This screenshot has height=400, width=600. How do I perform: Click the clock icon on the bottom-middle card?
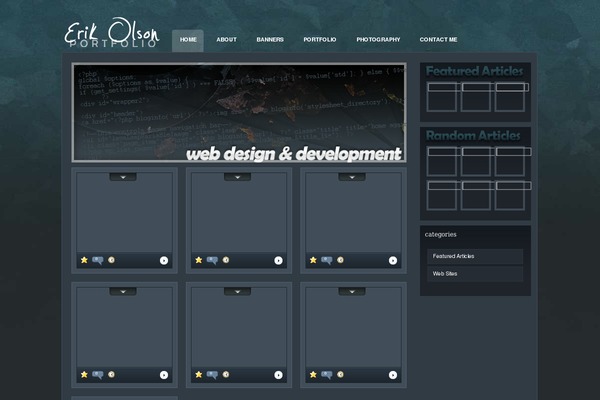226,374
